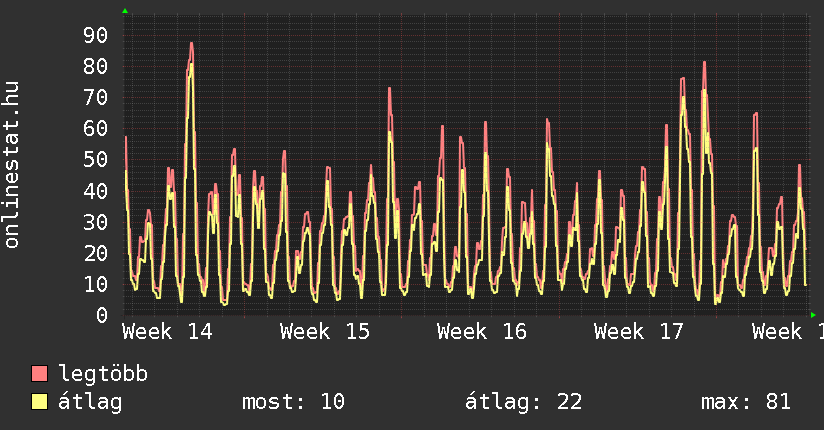
Task: Click the yellow átlag legend swatch
Action: point(40,402)
